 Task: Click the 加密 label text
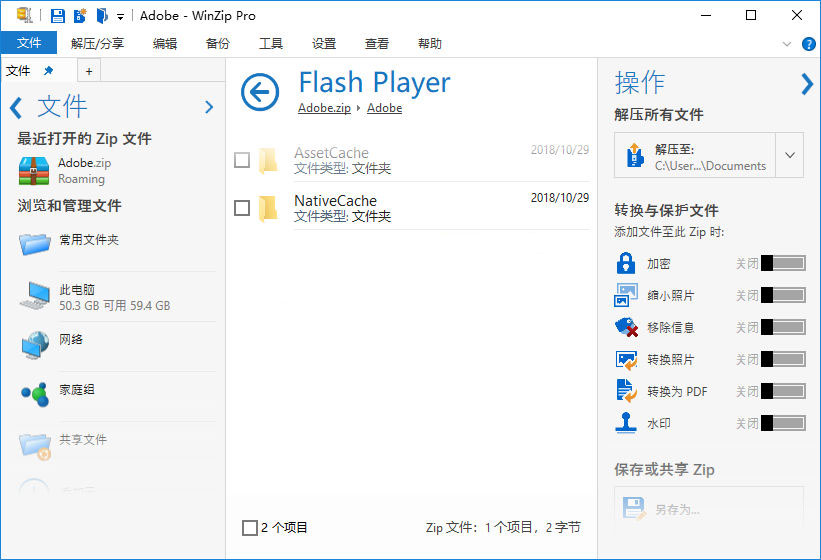pos(659,264)
